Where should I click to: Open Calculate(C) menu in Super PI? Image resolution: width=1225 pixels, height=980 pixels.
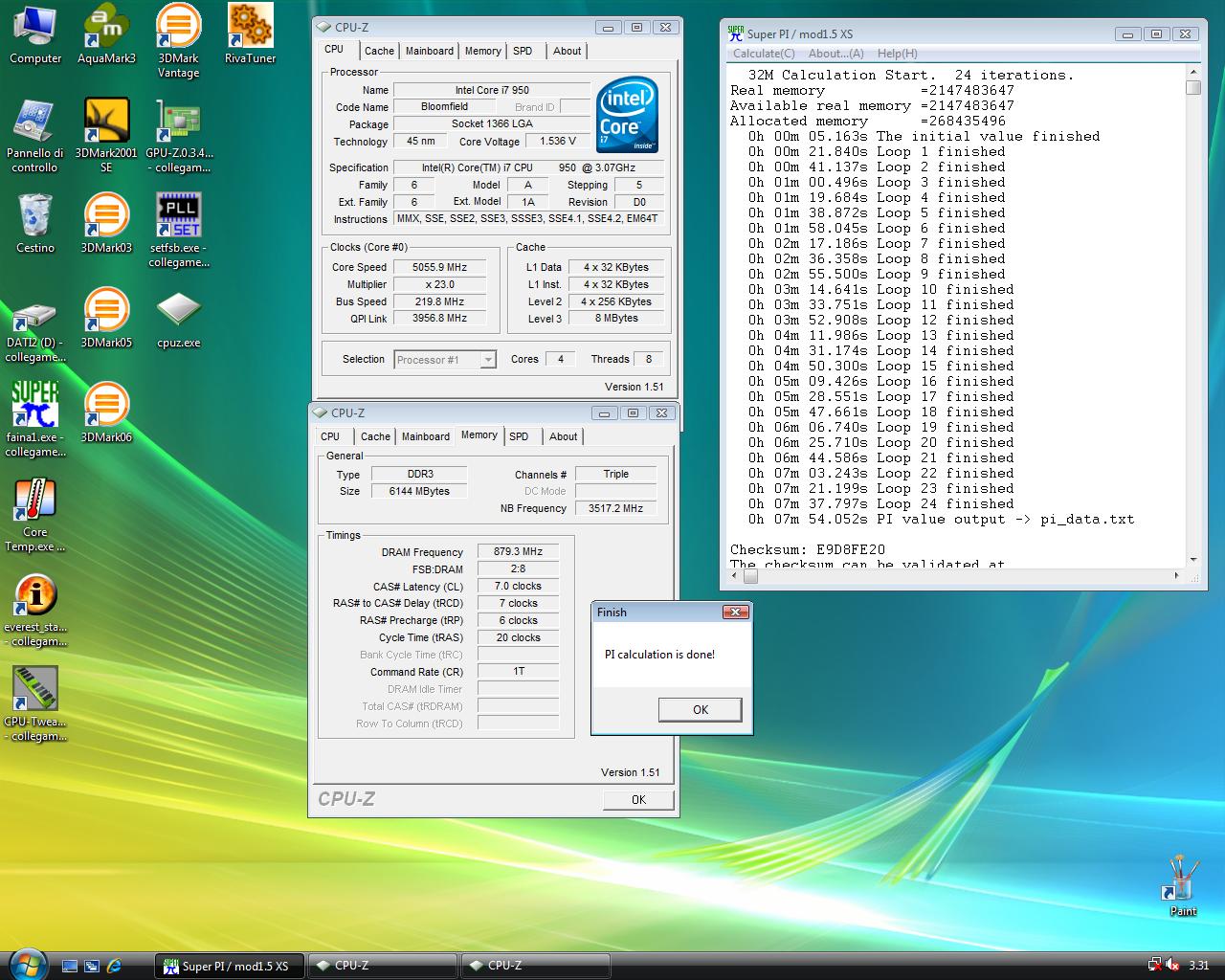764,54
